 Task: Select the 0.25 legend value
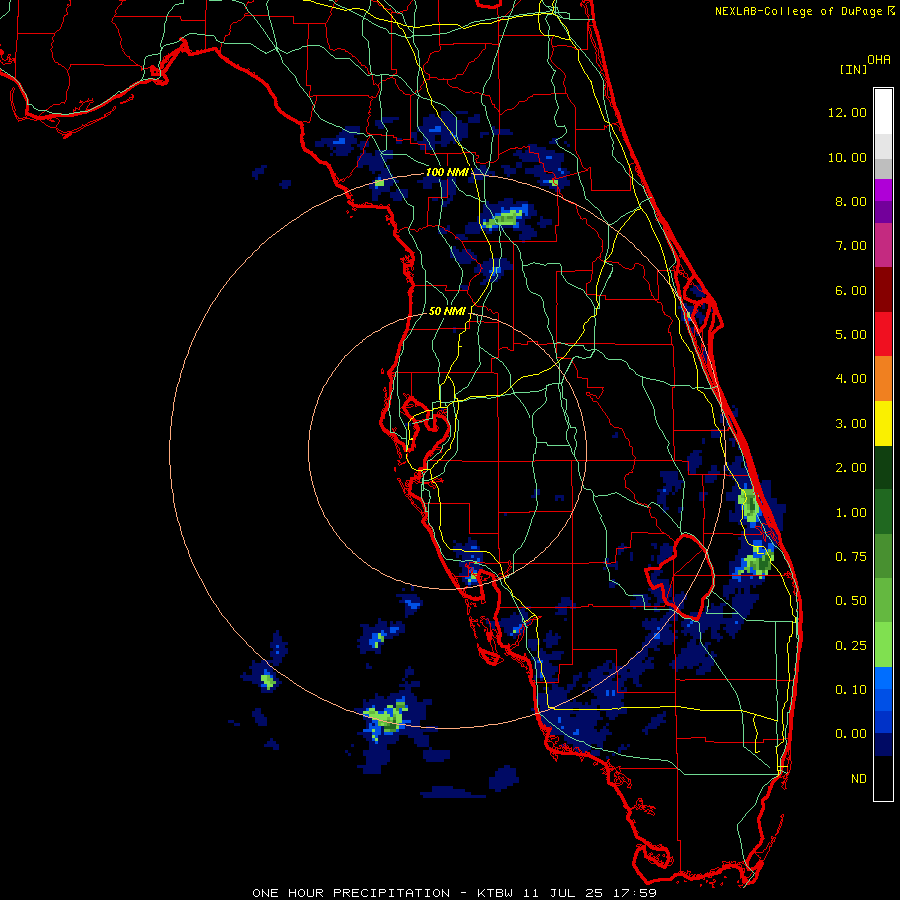[x=851, y=646]
